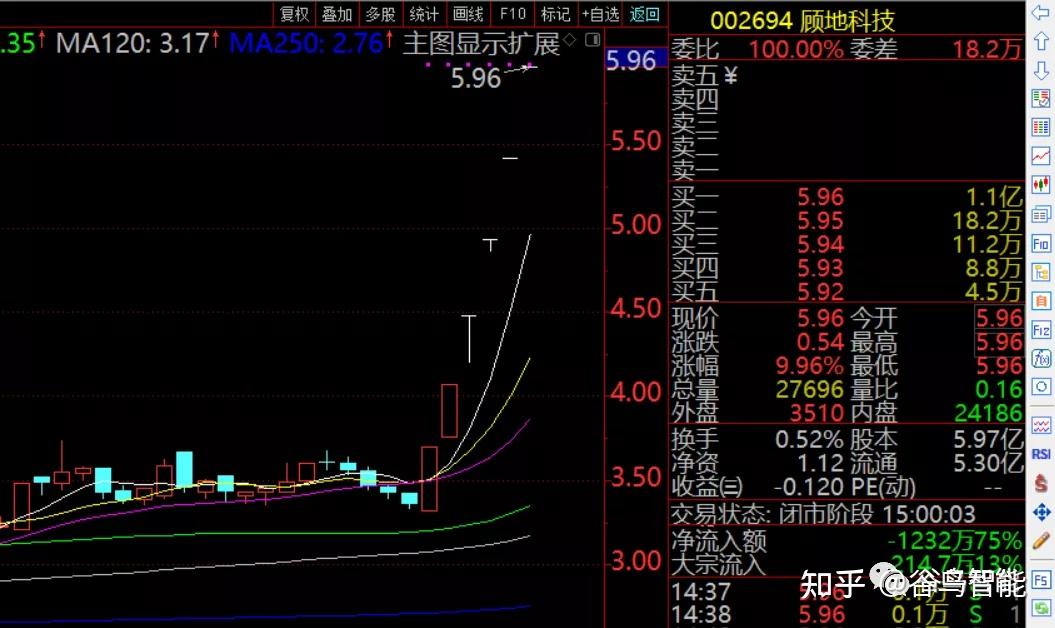
Task: Open the 叠加 overlay option
Action: click(x=337, y=14)
